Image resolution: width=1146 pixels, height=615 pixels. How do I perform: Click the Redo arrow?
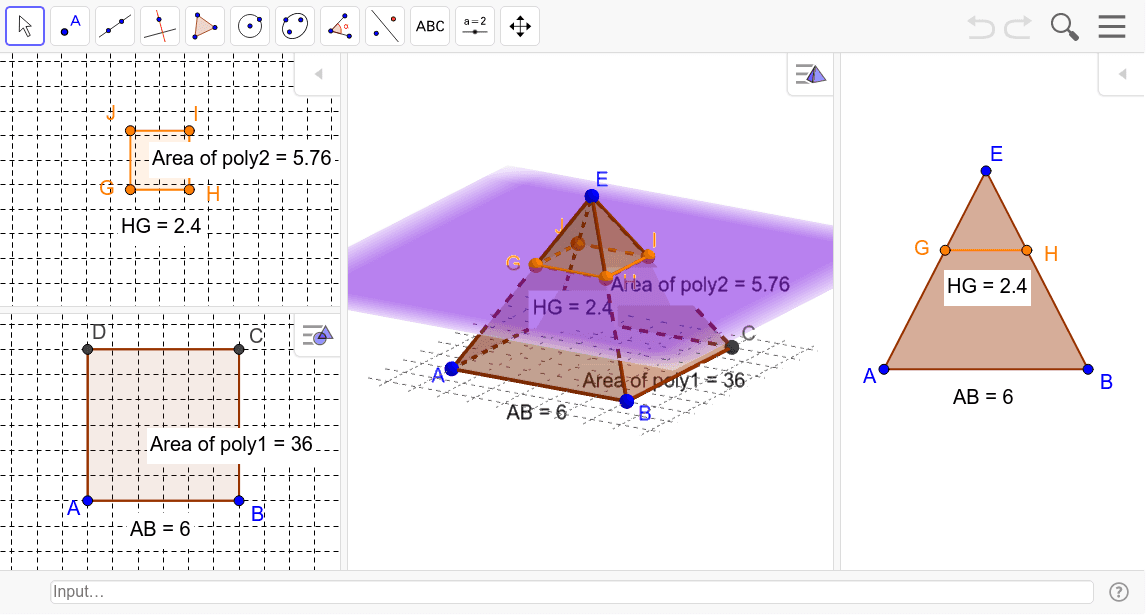tap(1018, 27)
